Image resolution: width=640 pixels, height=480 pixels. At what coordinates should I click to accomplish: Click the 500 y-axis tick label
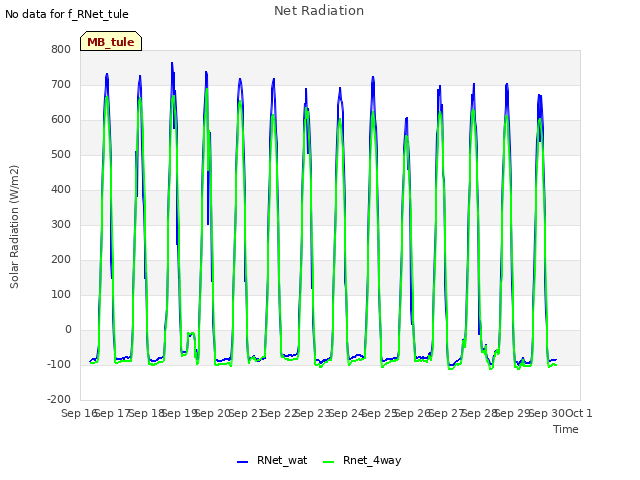[x=61, y=155]
